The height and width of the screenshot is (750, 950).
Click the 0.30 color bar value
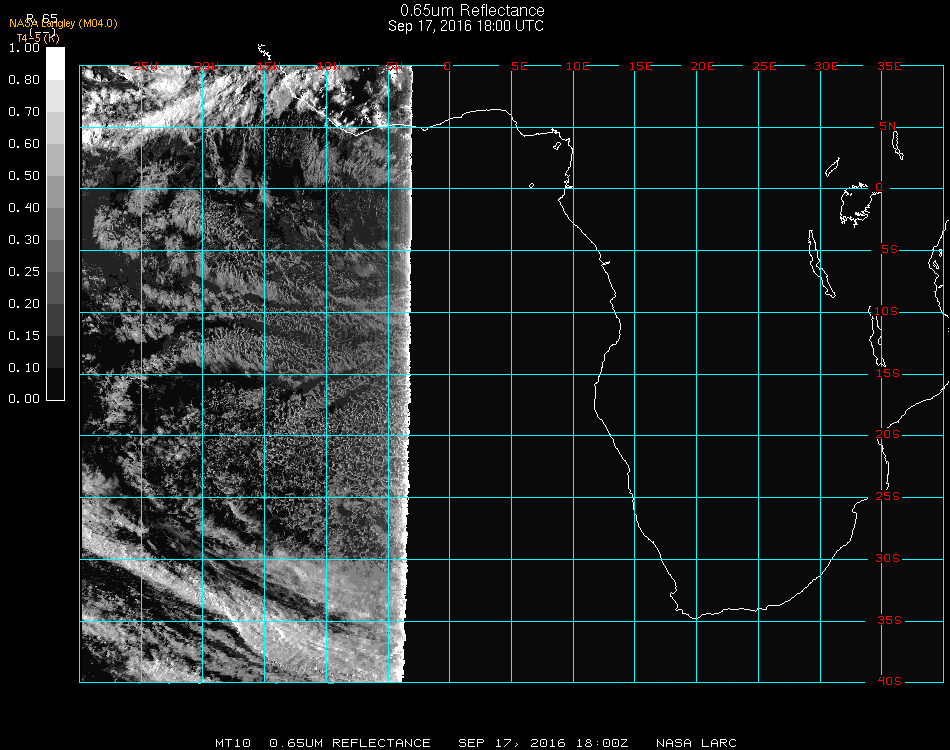coord(24,240)
